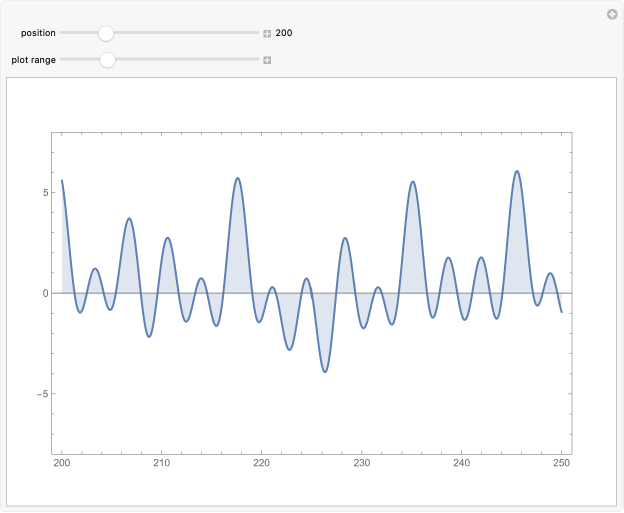Click the y-axis tick label 5
Screen dimensions: 624x513
tap(44, 193)
